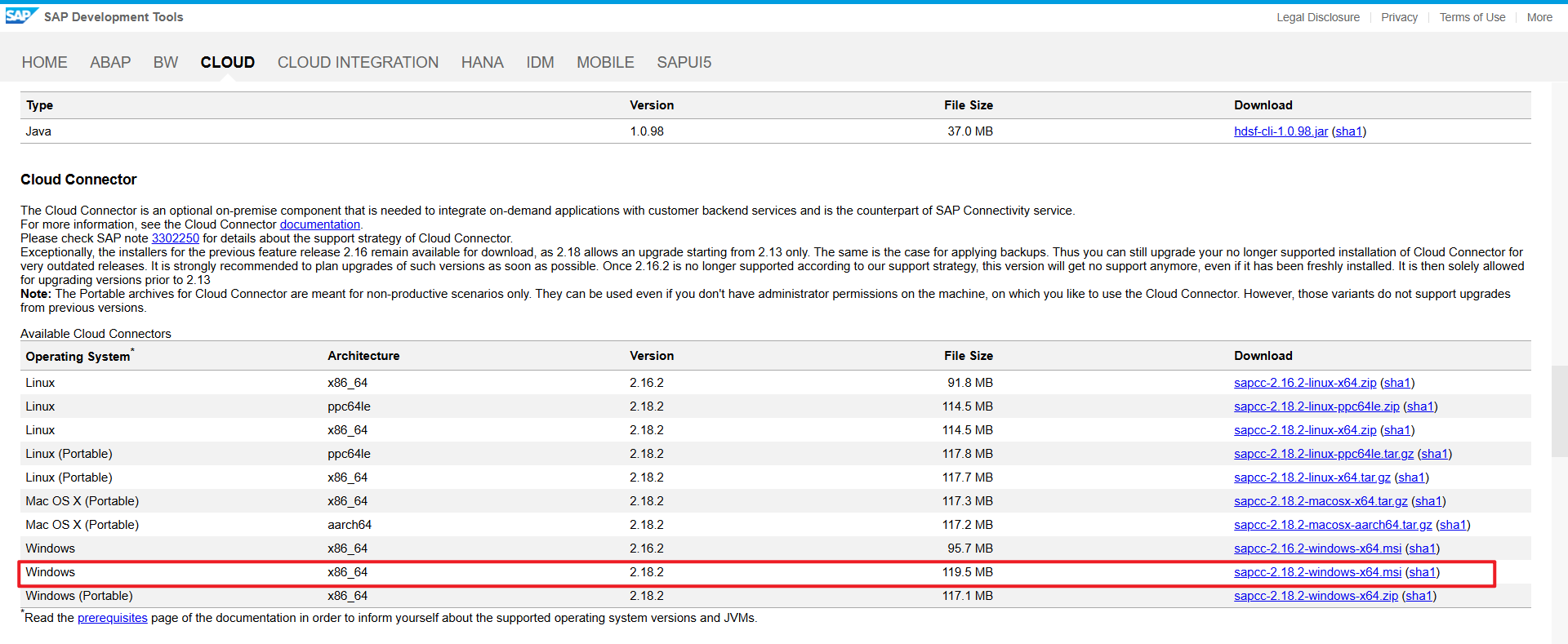Image resolution: width=1568 pixels, height=644 pixels.
Task: Click the SAP logo icon
Action: (21, 16)
